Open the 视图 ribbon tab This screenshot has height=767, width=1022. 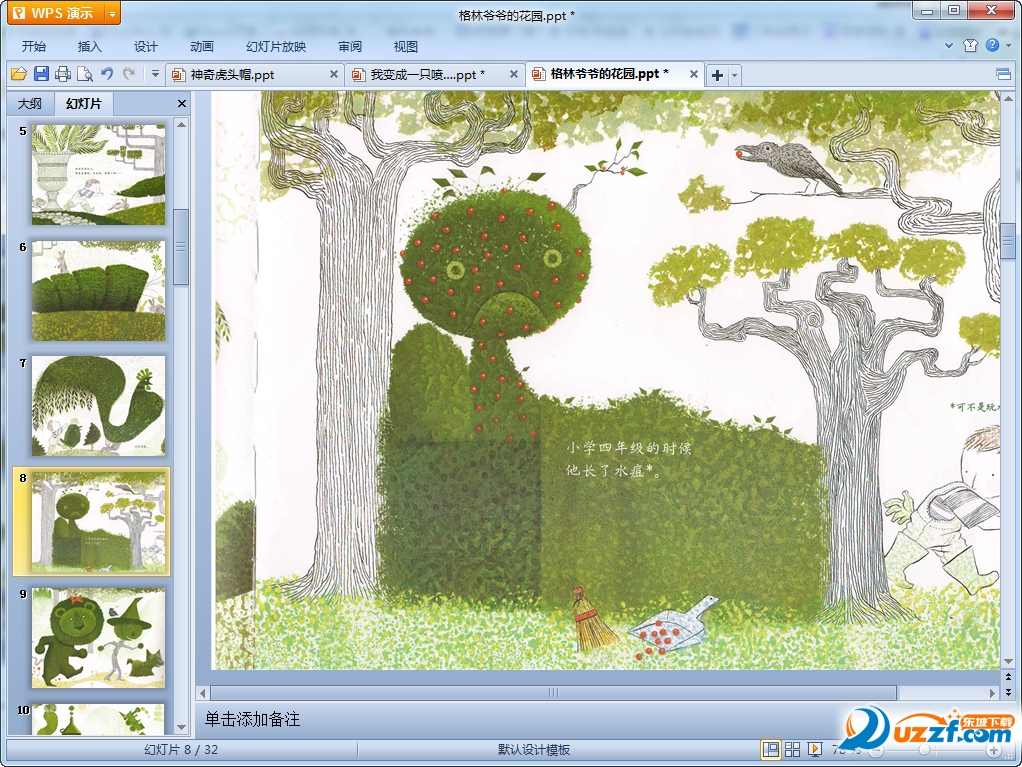click(x=405, y=46)
